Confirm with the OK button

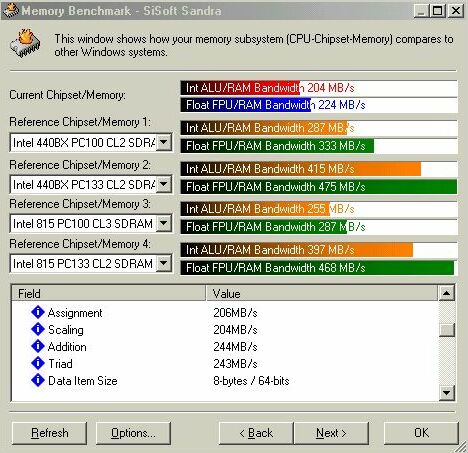421,433
